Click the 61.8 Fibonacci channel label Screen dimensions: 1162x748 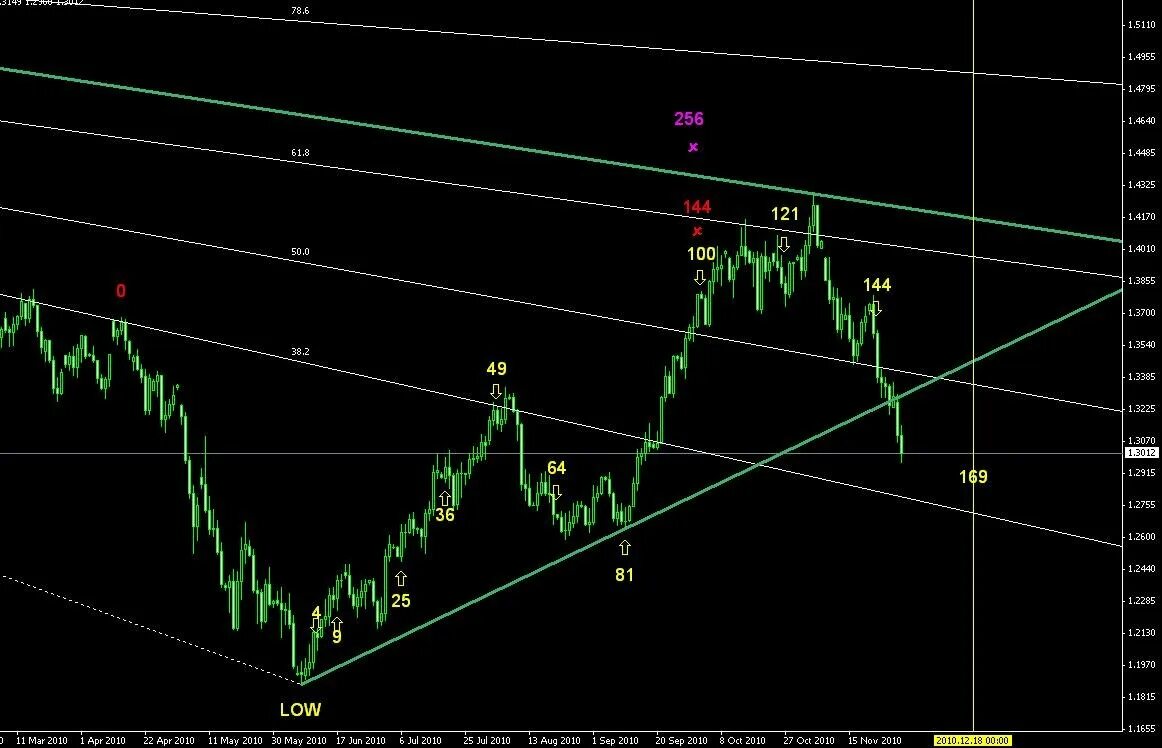300,153
